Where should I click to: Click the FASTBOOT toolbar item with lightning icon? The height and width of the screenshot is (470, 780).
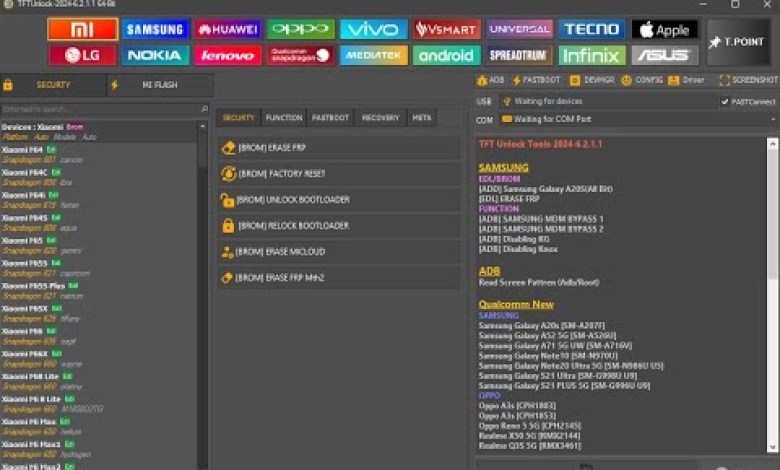click(536, 80)
